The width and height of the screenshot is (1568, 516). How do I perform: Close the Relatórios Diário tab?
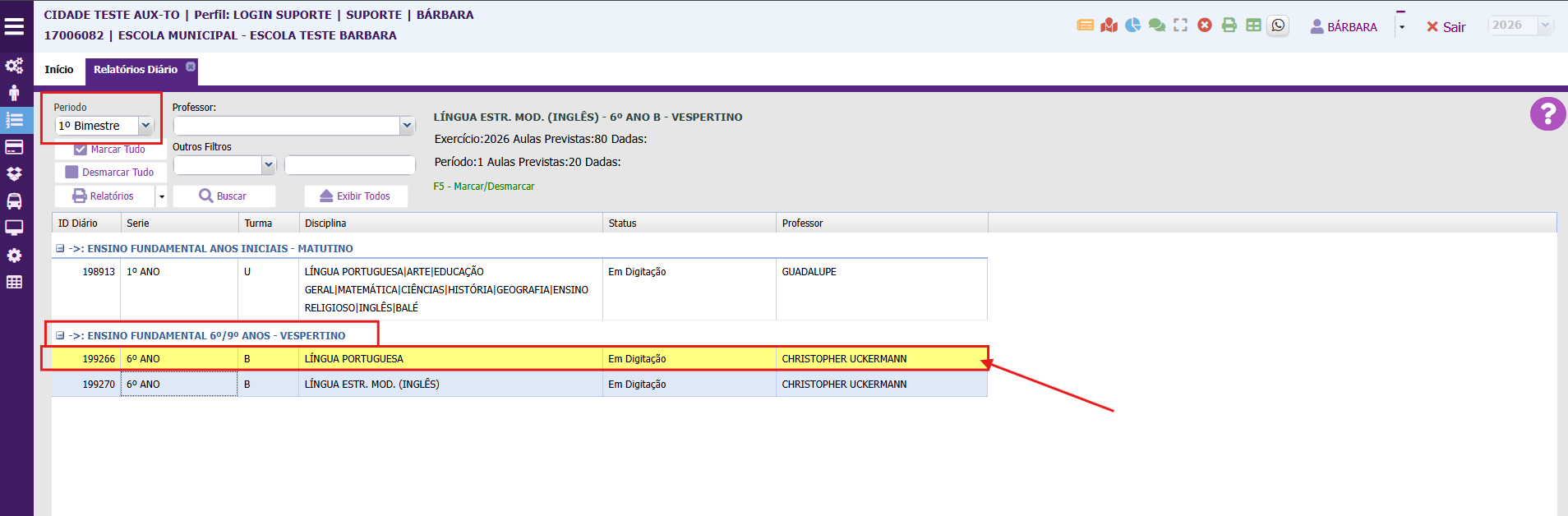(191, 67)
